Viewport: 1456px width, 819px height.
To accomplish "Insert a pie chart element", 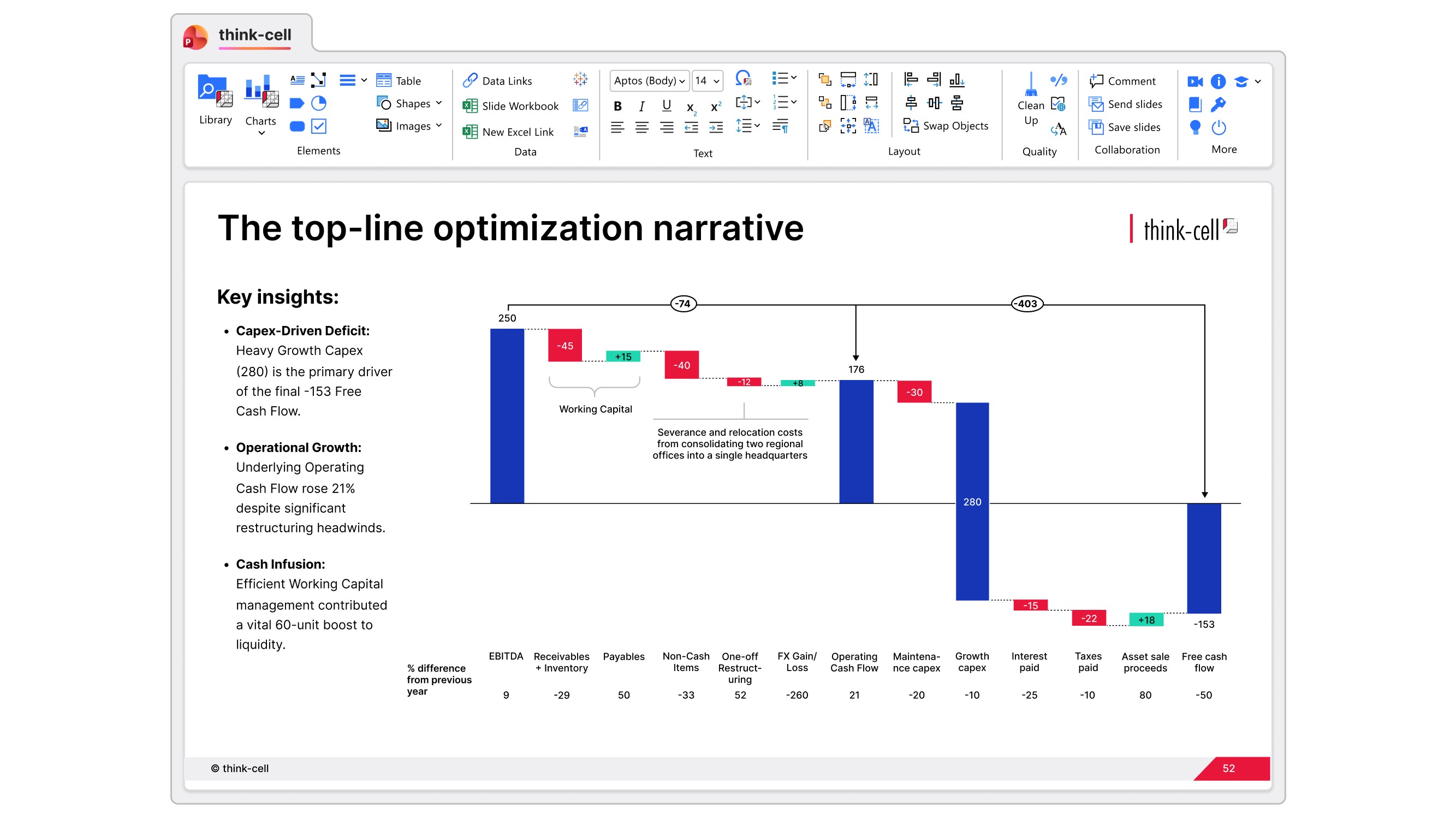I will click(x=319, y=103).
